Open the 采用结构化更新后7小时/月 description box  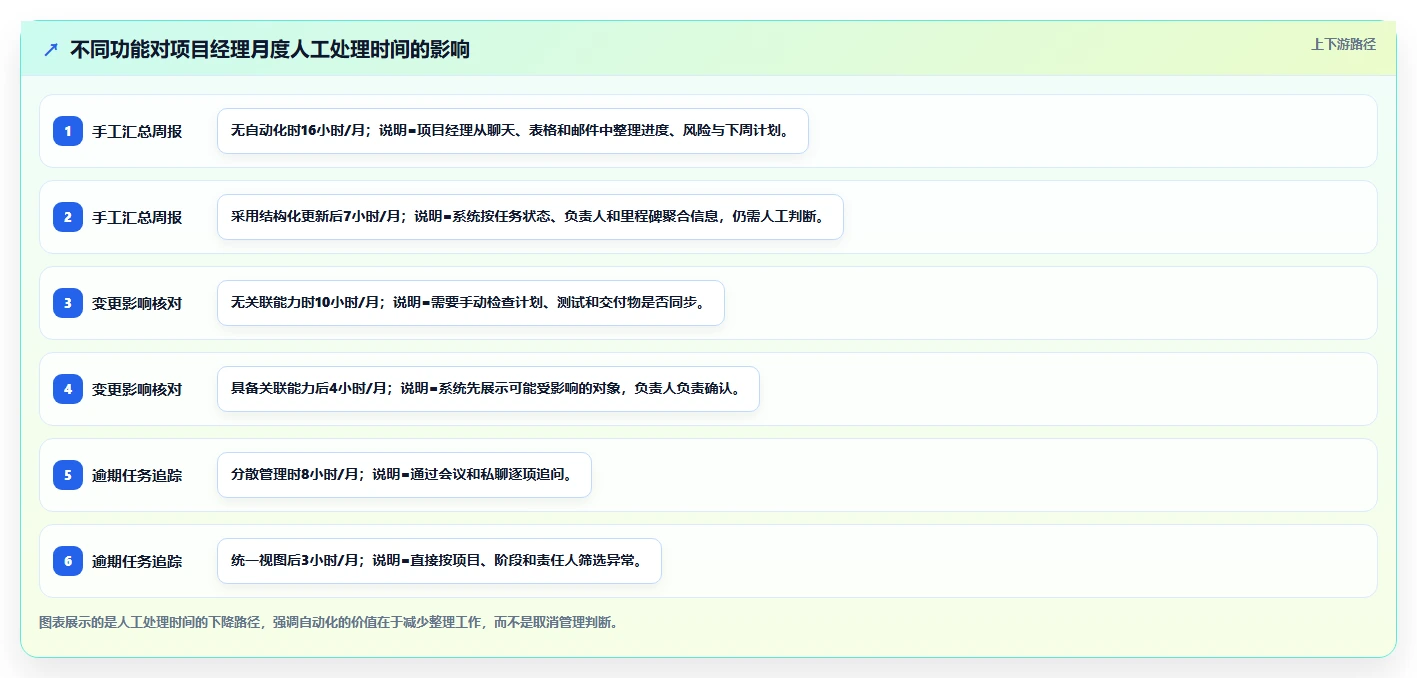tap(530, 217)
